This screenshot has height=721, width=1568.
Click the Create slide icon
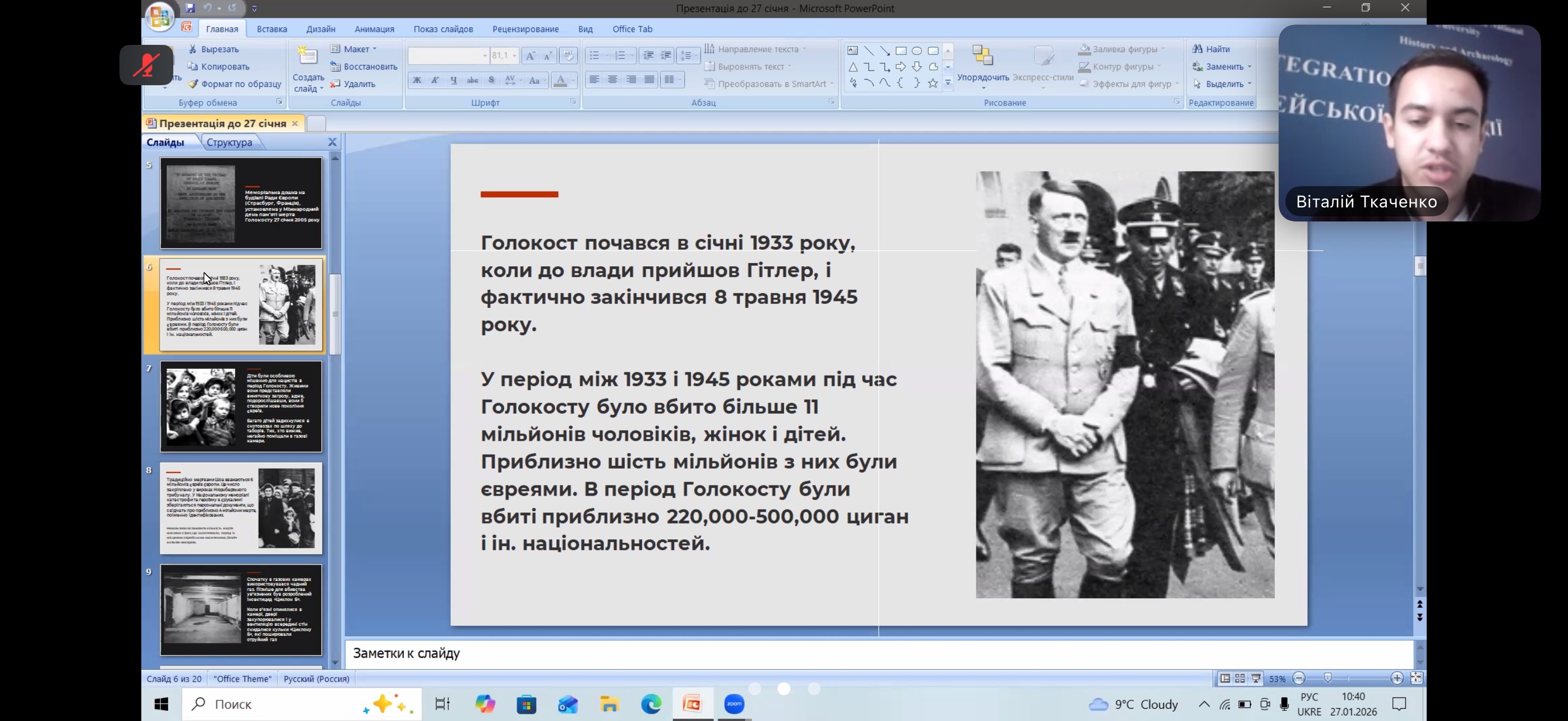(307, 57)
